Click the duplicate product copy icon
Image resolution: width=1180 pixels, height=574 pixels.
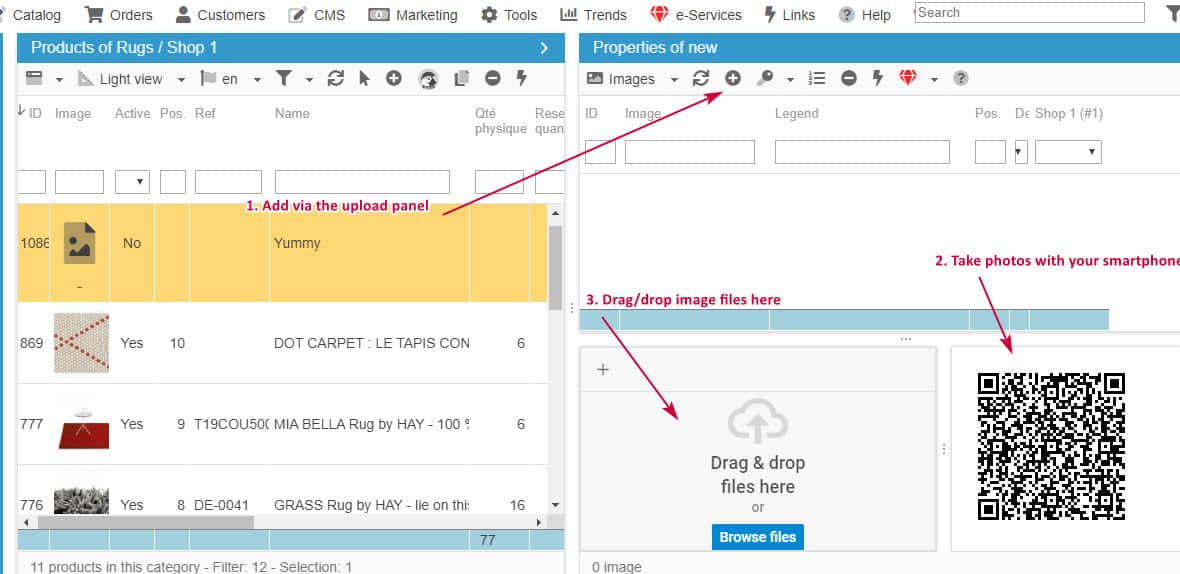click(x=461, y=78)
